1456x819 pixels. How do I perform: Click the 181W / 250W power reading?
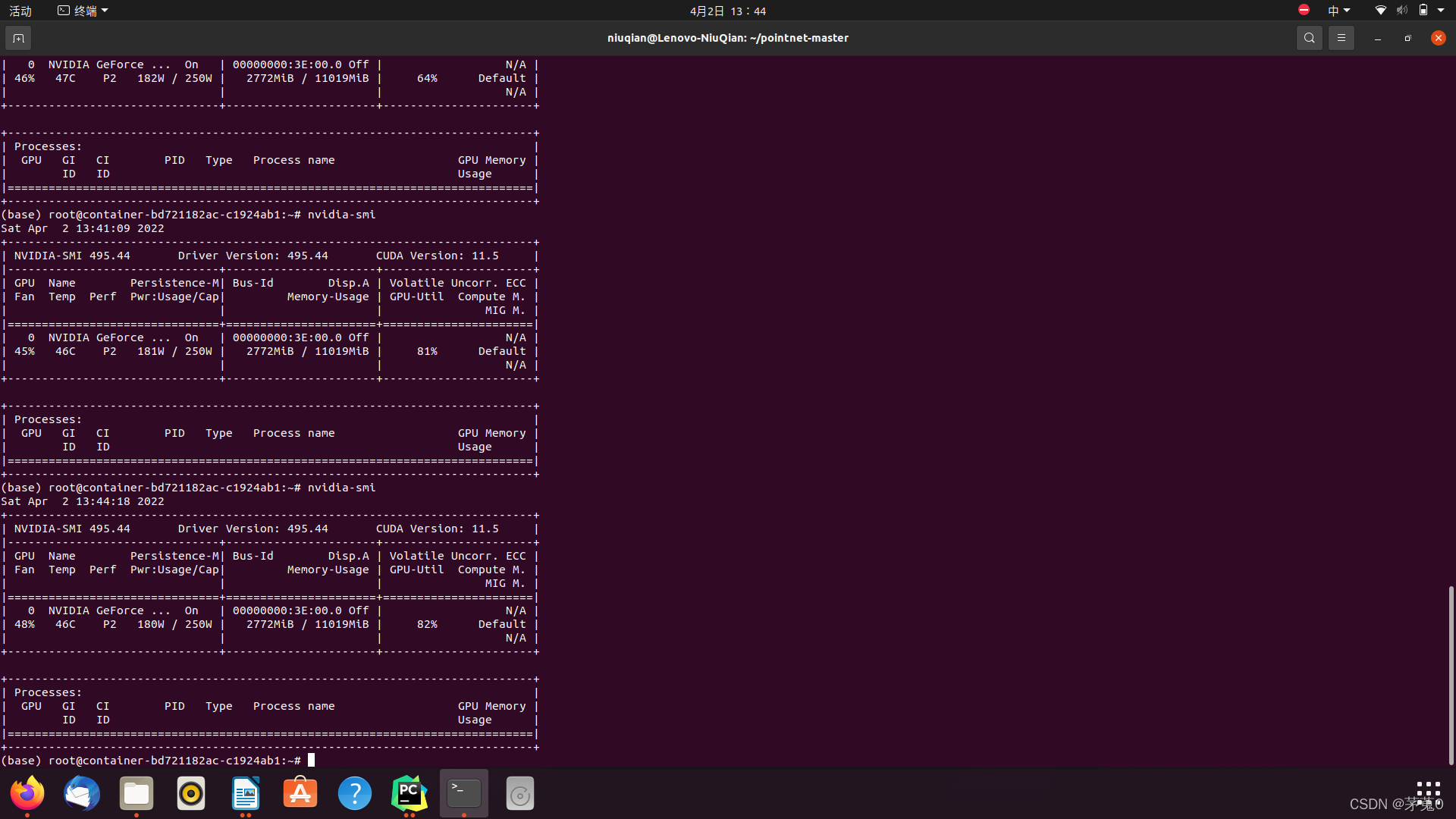(x=174, y=351)
